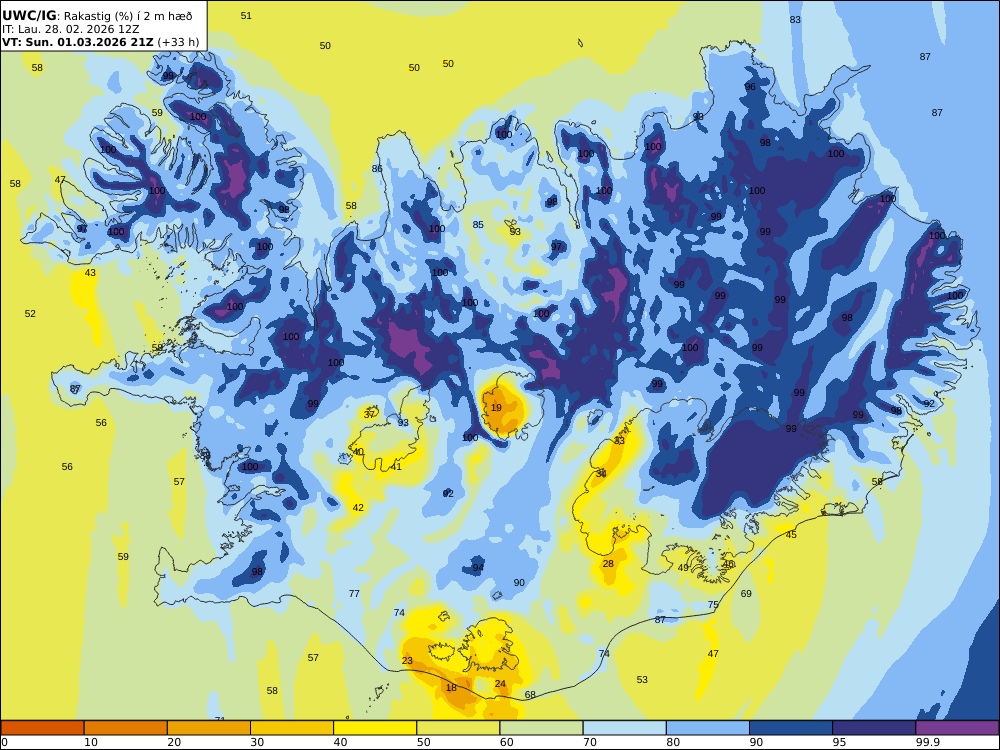Click the 0–10 dark orange legend swatch
Image resolution: width=1000 pixels, height=750 pixels.
click(x=42, y=728)
